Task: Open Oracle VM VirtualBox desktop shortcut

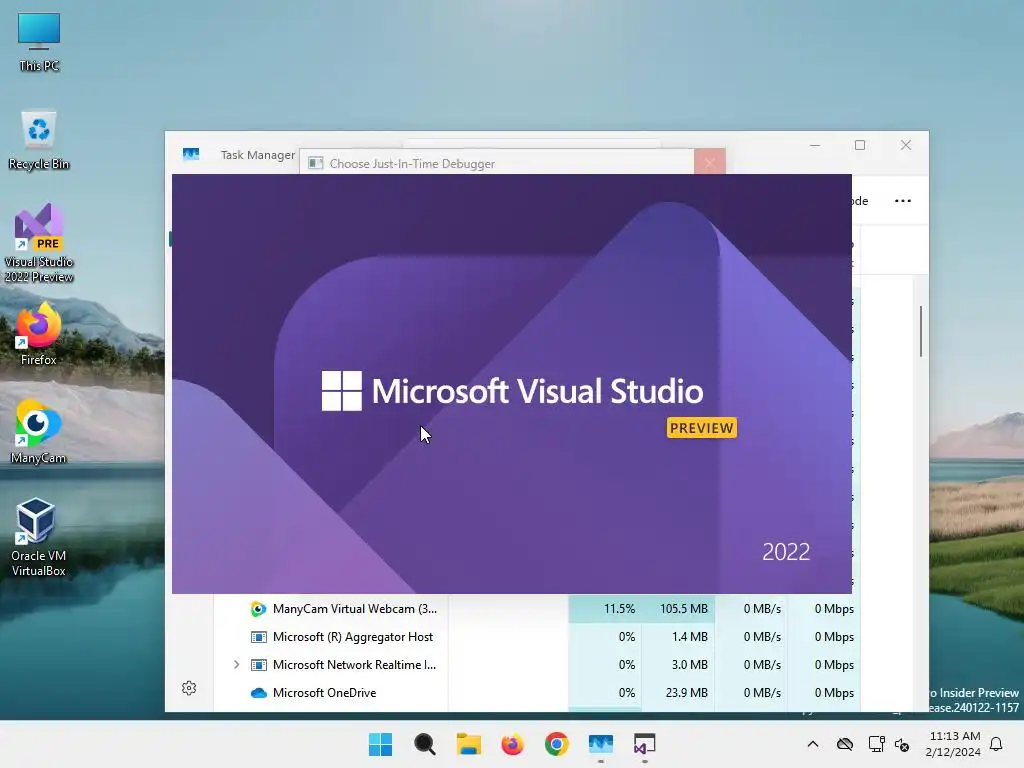Action: (x=39, y=537)
